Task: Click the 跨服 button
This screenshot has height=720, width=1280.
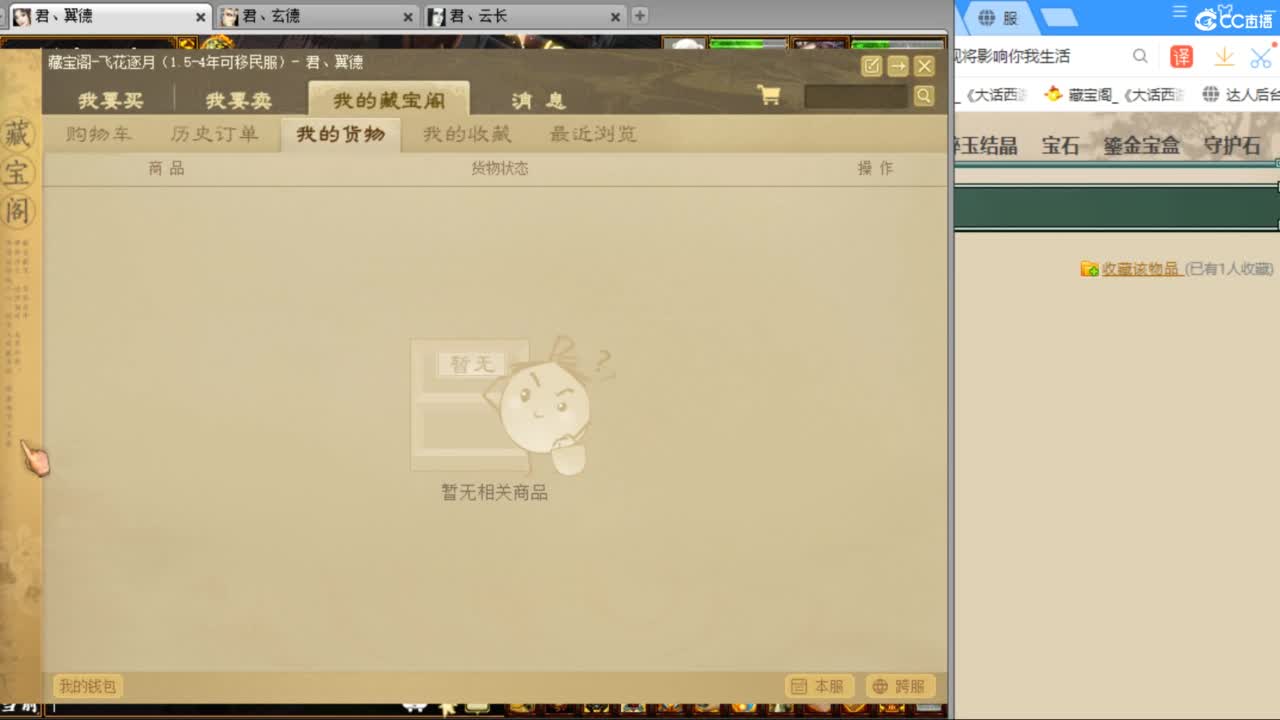Action: (x=900, y=686)
